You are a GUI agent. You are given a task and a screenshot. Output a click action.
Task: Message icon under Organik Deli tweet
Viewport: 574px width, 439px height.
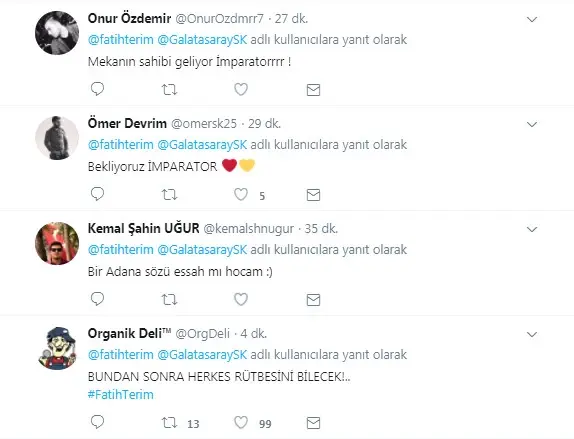click(313, 423)
